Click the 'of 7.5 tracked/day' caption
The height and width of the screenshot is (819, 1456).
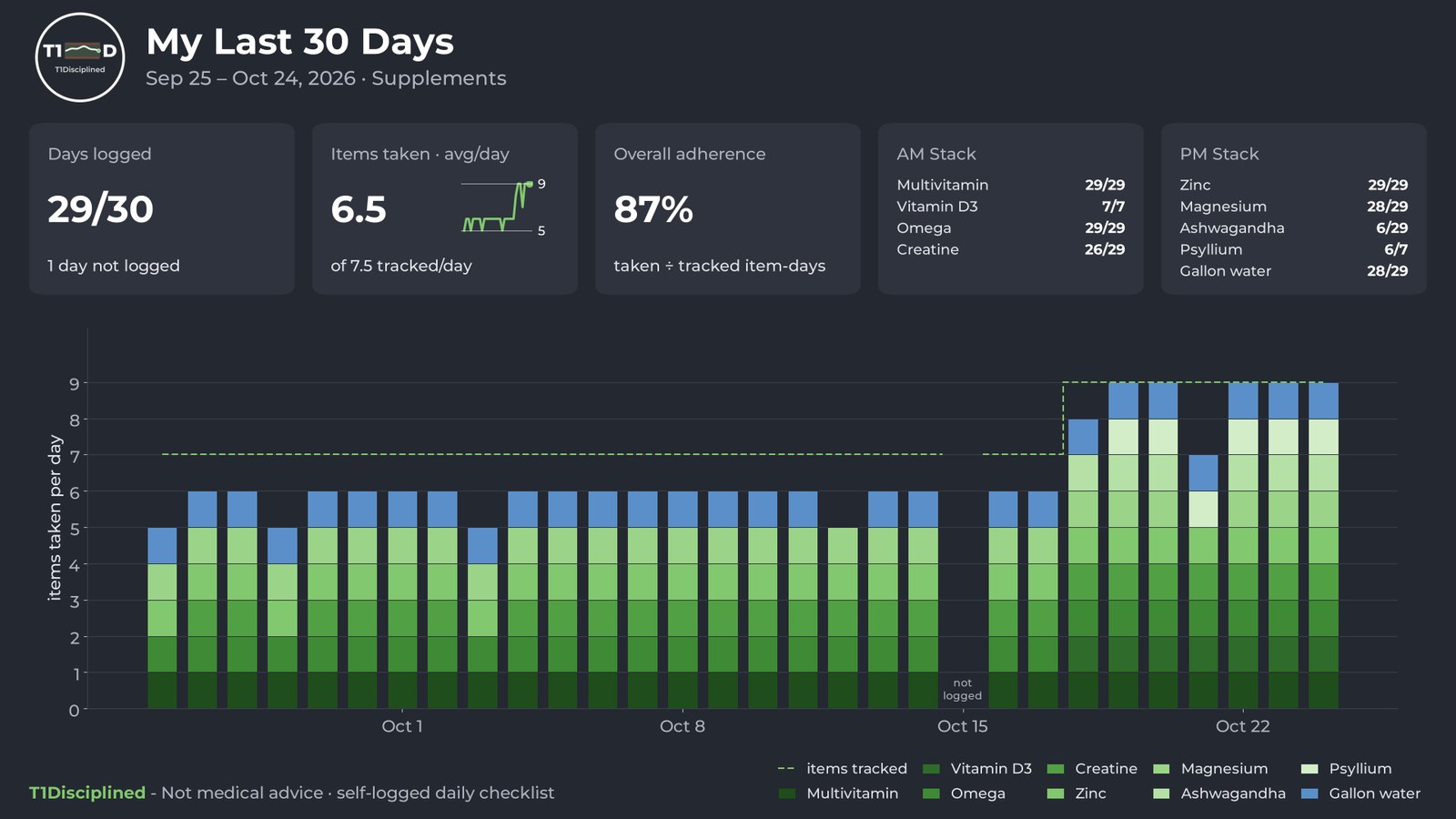[x=401, y=266]
